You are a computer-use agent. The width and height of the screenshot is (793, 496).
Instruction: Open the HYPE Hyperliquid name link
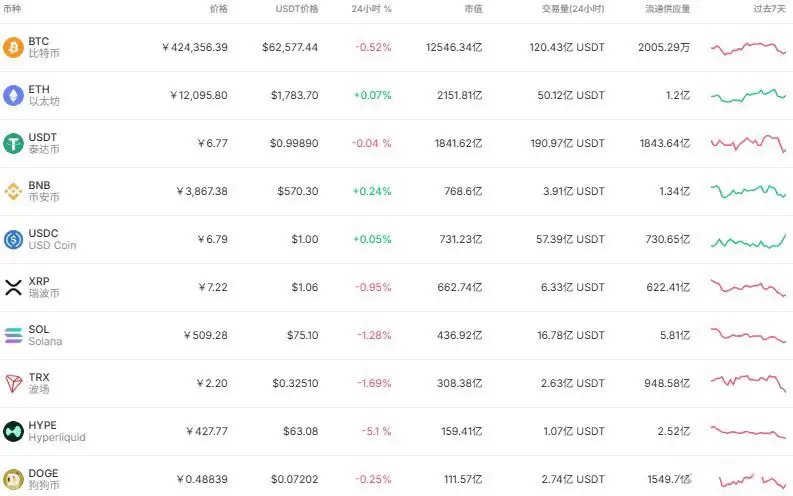(x=57, y=431)
